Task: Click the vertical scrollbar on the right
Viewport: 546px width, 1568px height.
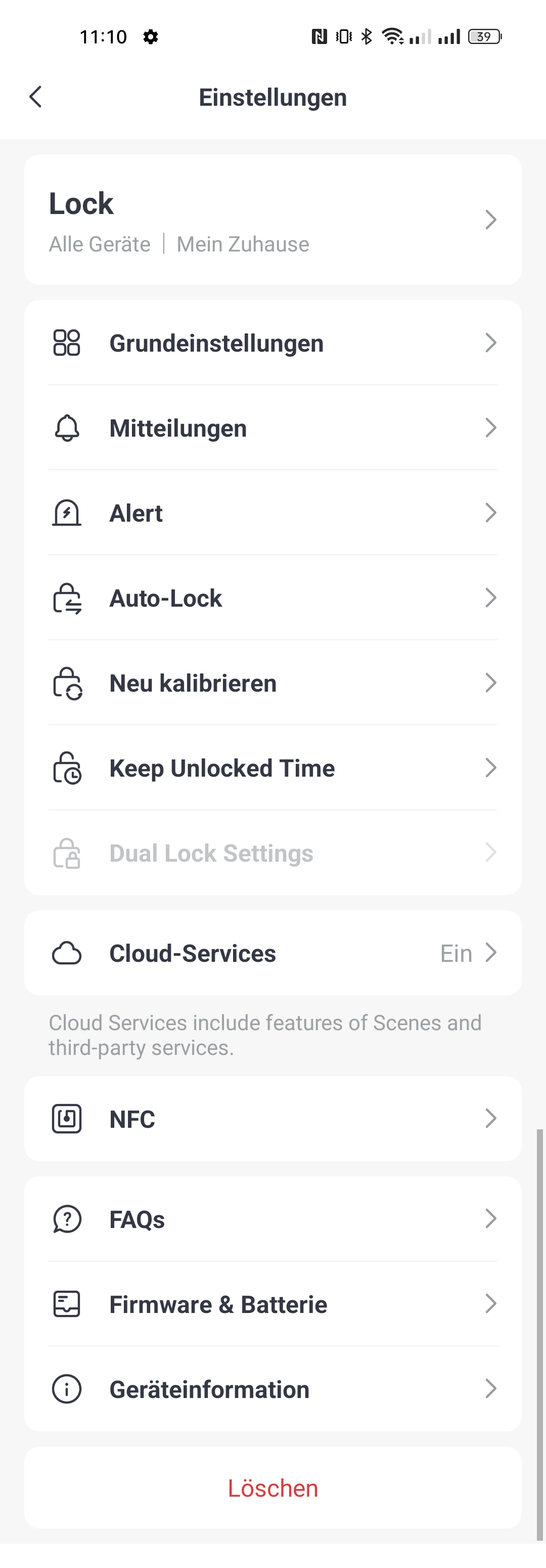Action: pyautogui.click(x=539, y=1334)
